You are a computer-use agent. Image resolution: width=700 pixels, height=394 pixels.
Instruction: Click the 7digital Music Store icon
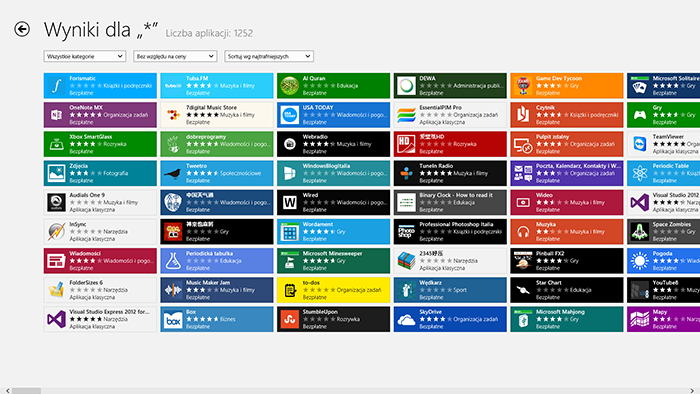pyautogui.click(x=173, y=115)
